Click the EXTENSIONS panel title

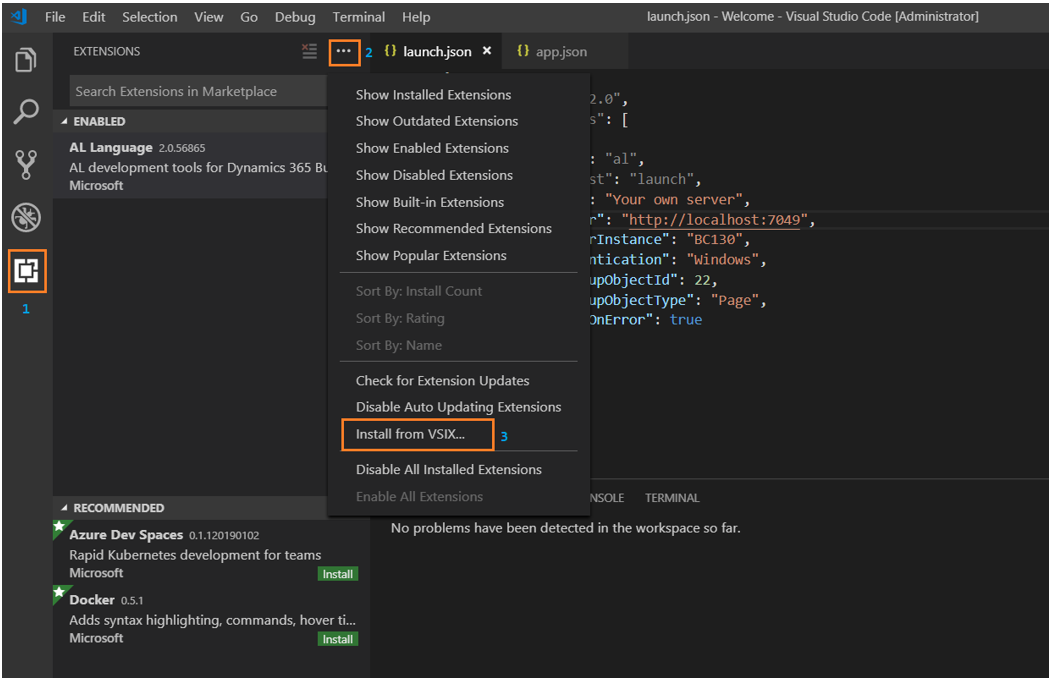click(x=107, y=52)
